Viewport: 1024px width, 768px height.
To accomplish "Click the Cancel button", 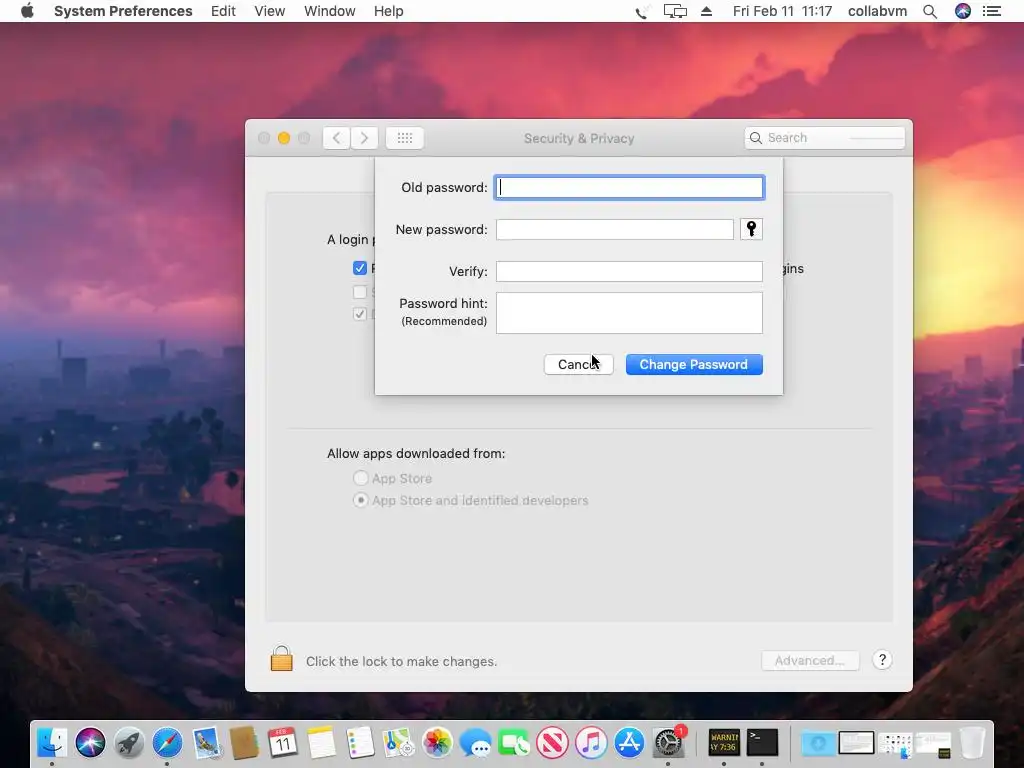I will [x=579, y=364].
